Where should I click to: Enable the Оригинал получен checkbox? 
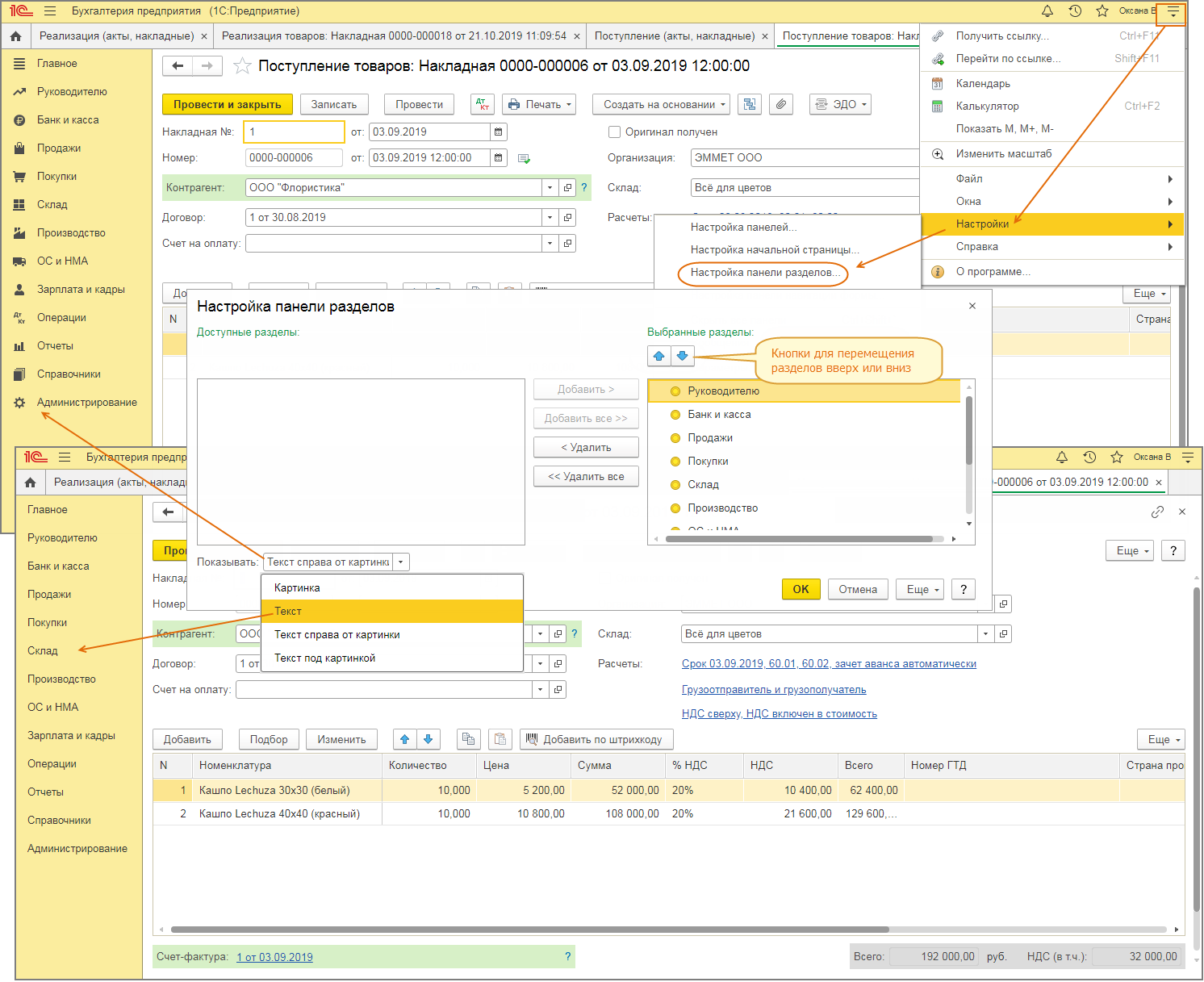tap(615, 132)
